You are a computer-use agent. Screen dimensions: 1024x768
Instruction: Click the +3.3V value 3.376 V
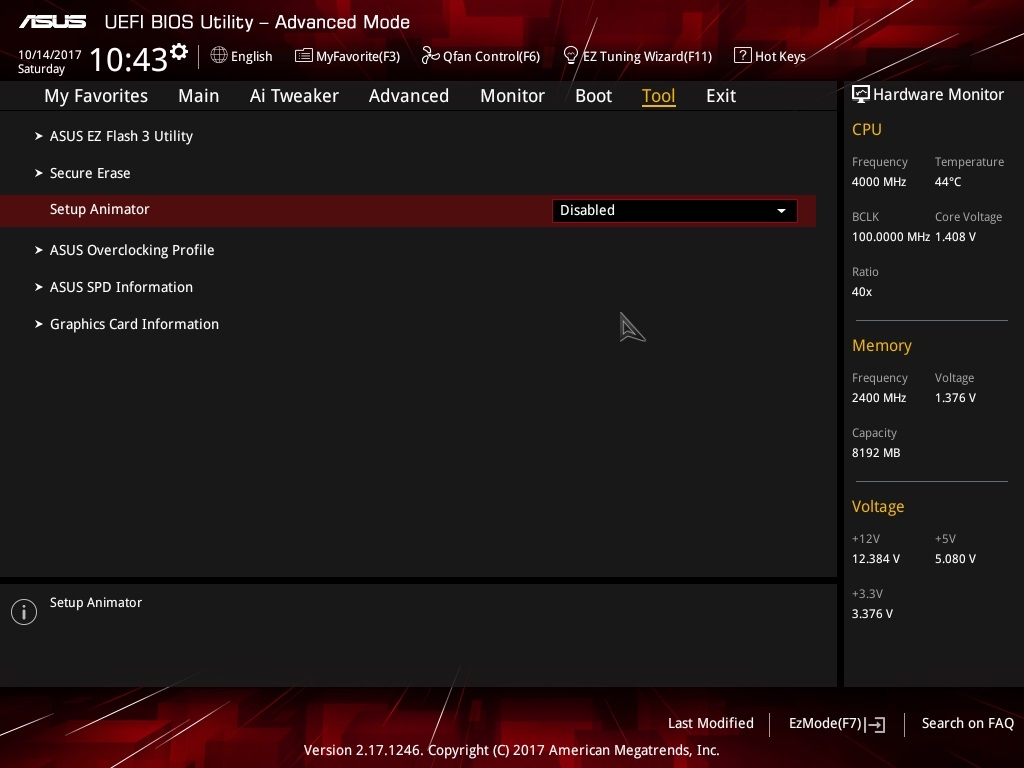tap(872, 614)
